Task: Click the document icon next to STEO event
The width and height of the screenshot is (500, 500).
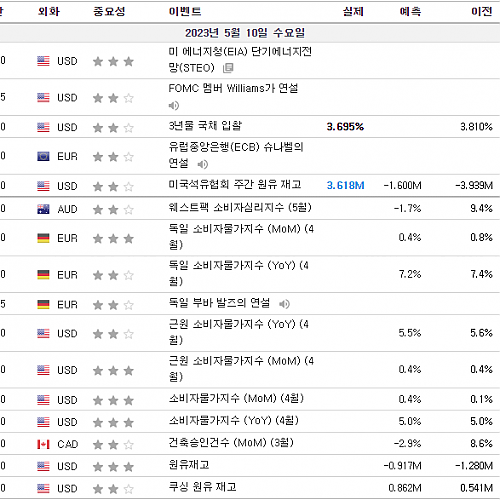Action: click(x=228, y=68)
